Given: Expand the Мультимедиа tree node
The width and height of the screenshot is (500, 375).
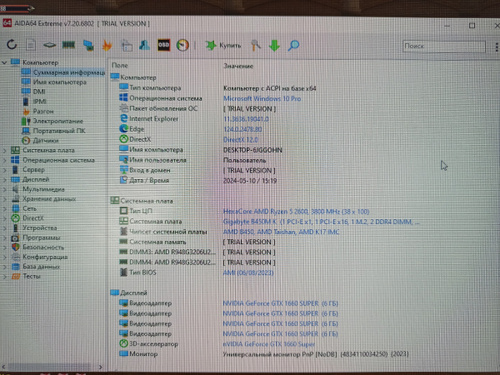Looking at the screenshot, I should point(4,189).
